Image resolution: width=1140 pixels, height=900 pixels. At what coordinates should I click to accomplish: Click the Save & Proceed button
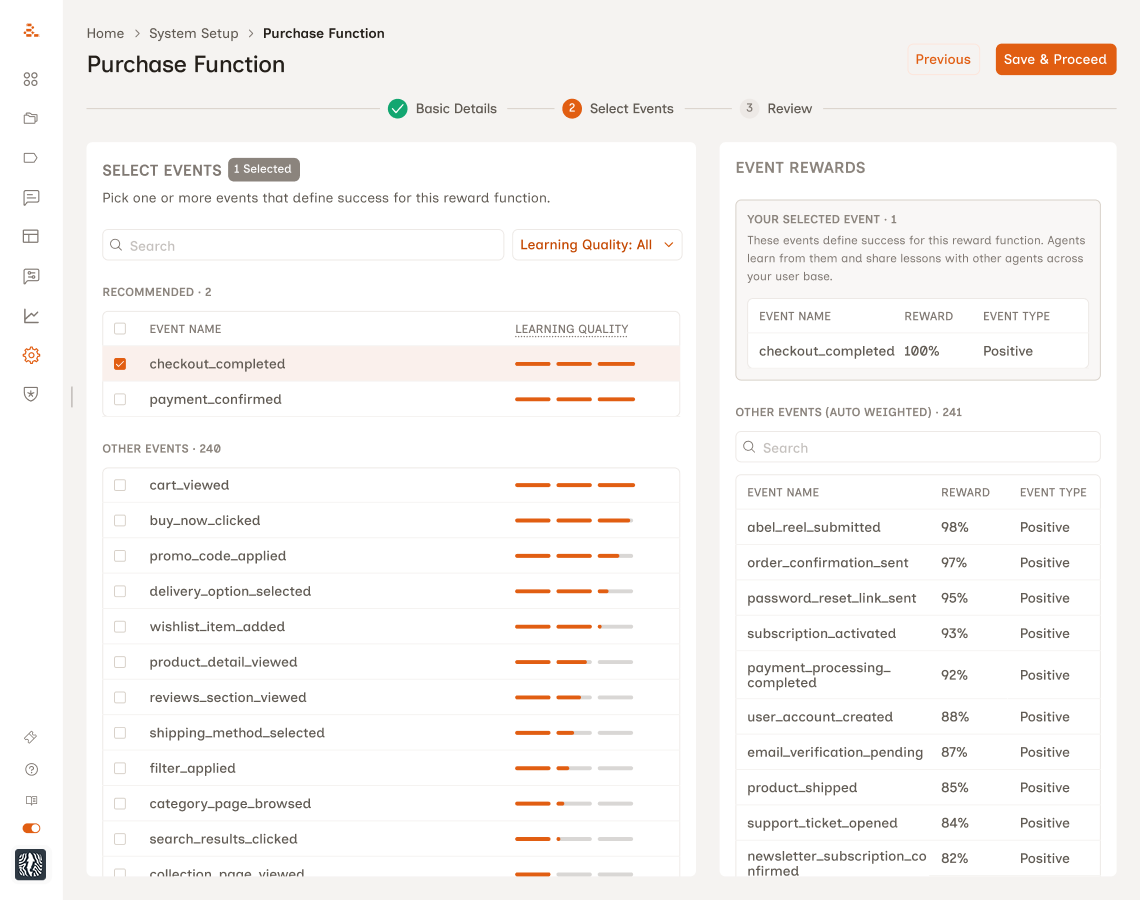point(1055,59)
